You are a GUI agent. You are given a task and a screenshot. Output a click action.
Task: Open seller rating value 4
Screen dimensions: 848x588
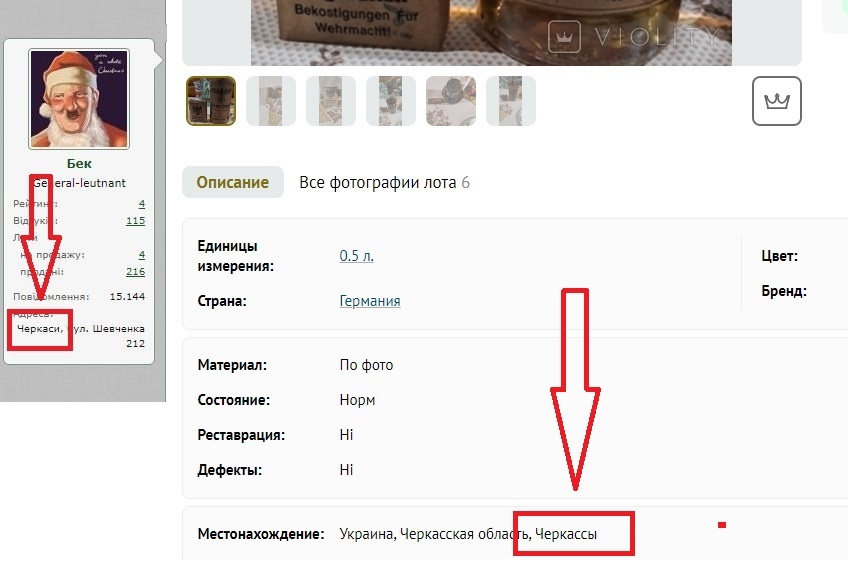pyautogui.click(x=142, y=204)
